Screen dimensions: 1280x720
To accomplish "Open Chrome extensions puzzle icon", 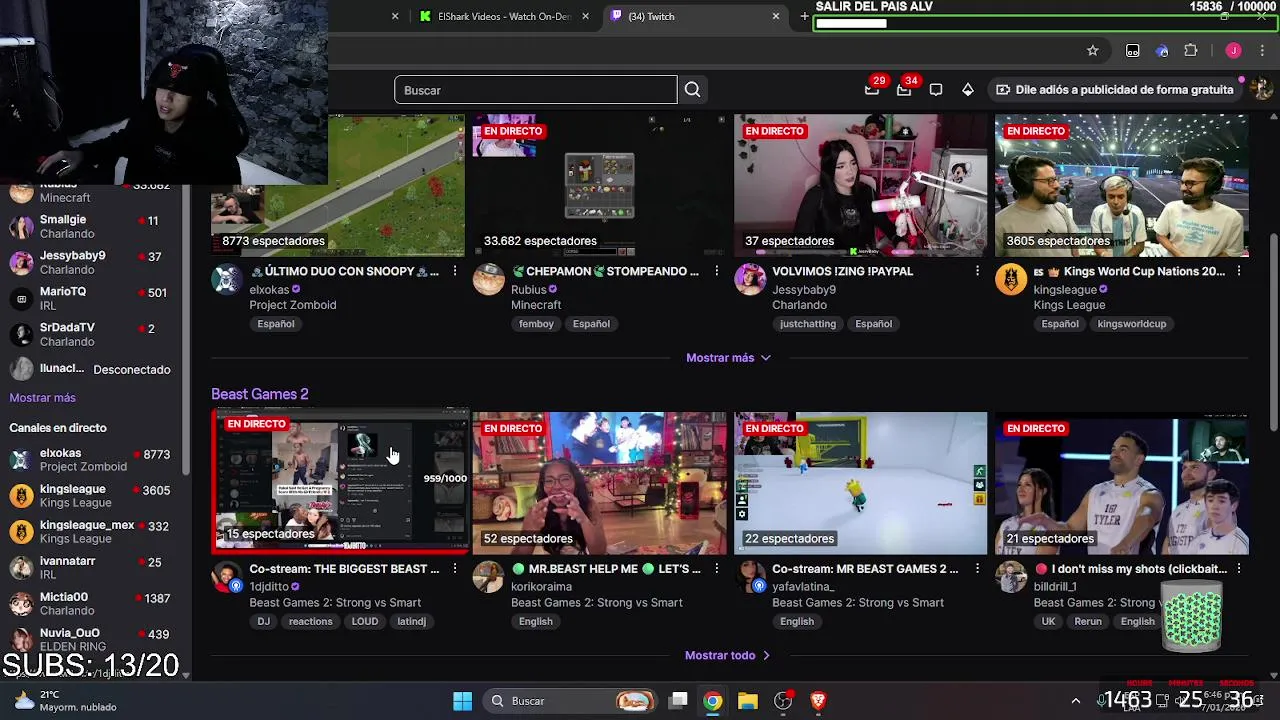I will click(x=1190, y=51).
